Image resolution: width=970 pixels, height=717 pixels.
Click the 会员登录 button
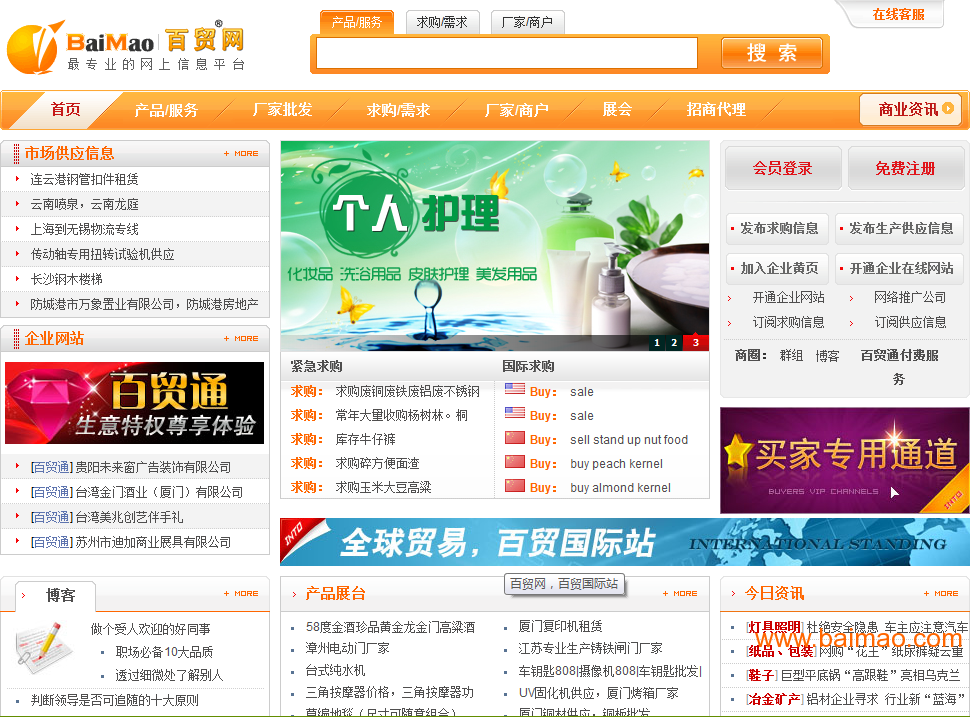[x=782, y=169]
